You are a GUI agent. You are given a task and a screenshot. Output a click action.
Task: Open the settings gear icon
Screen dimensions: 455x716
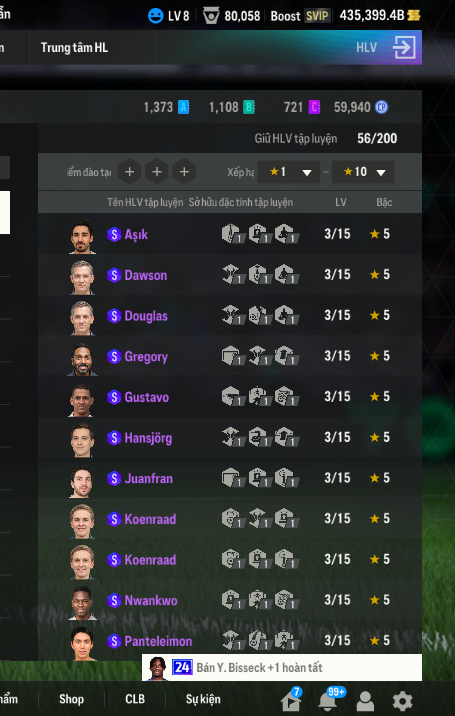[402, 701]
